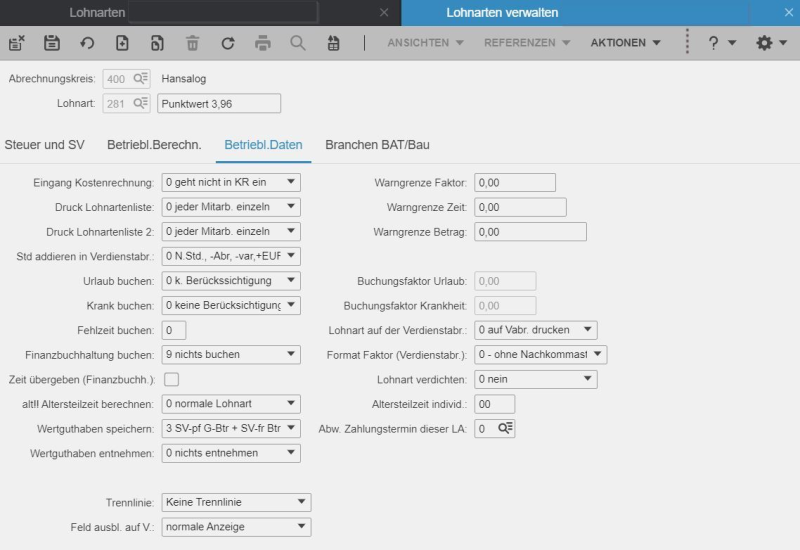Open Lohnart auf der Verdienstabr. dropdown

pos(536,330)
